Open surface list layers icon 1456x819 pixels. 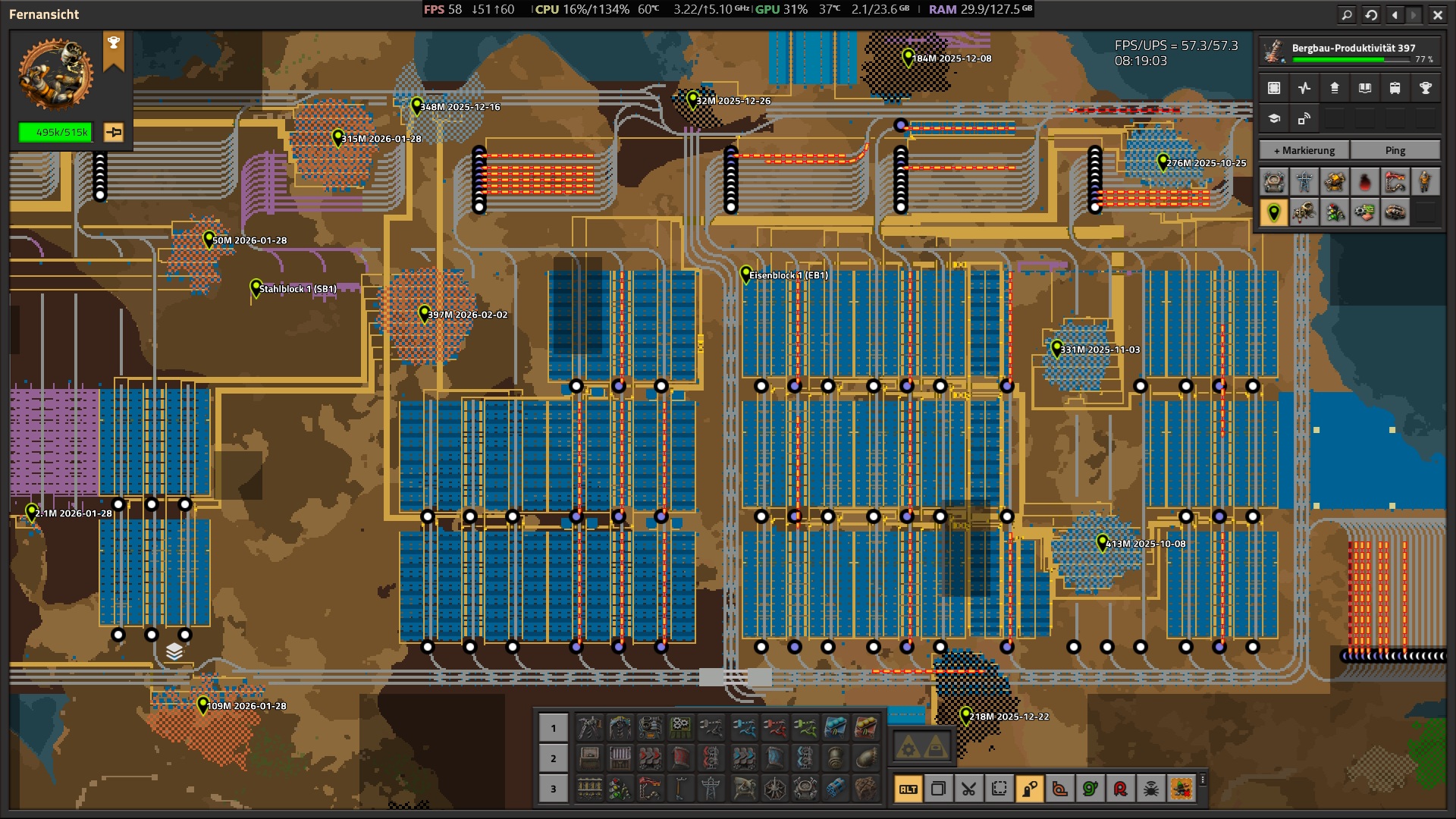coord(174,652)
